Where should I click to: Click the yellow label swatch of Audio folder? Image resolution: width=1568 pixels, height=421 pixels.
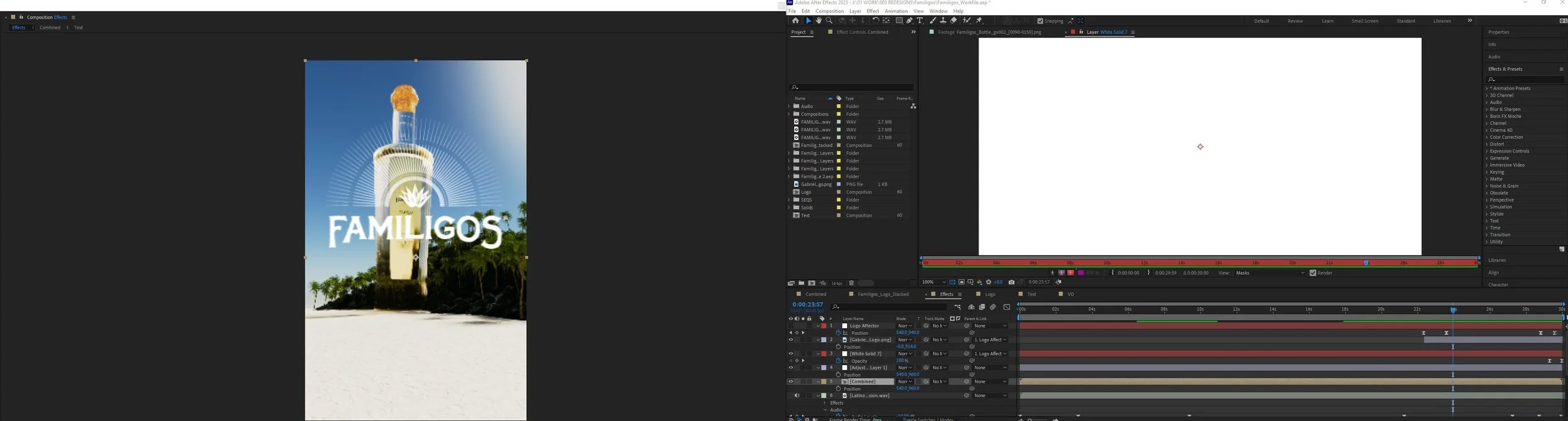click(x=839, y=106)
